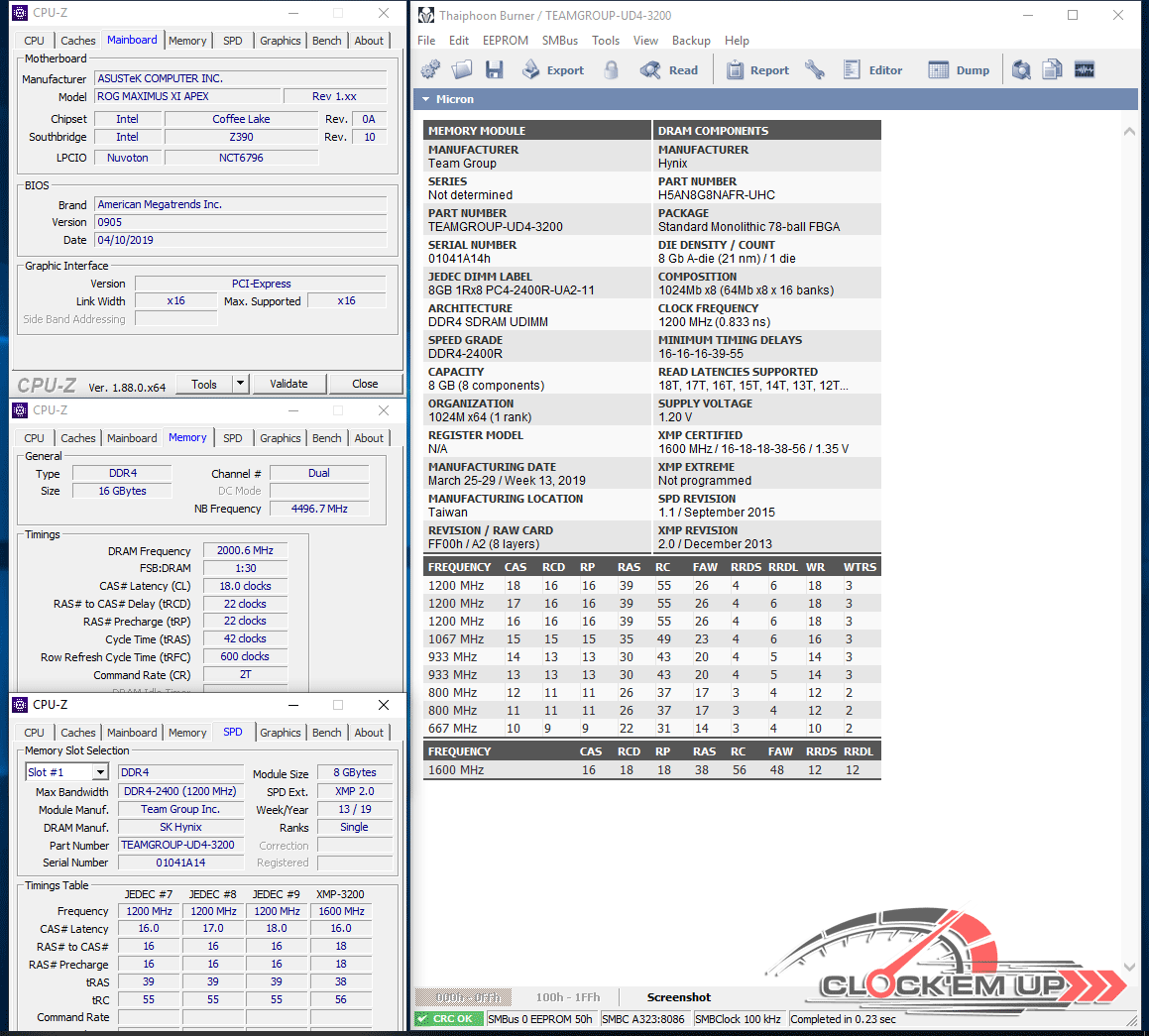The width and height of the screenshot is (1149, 1036).
Task: Click the copy documents icon
Action: 1053,69
